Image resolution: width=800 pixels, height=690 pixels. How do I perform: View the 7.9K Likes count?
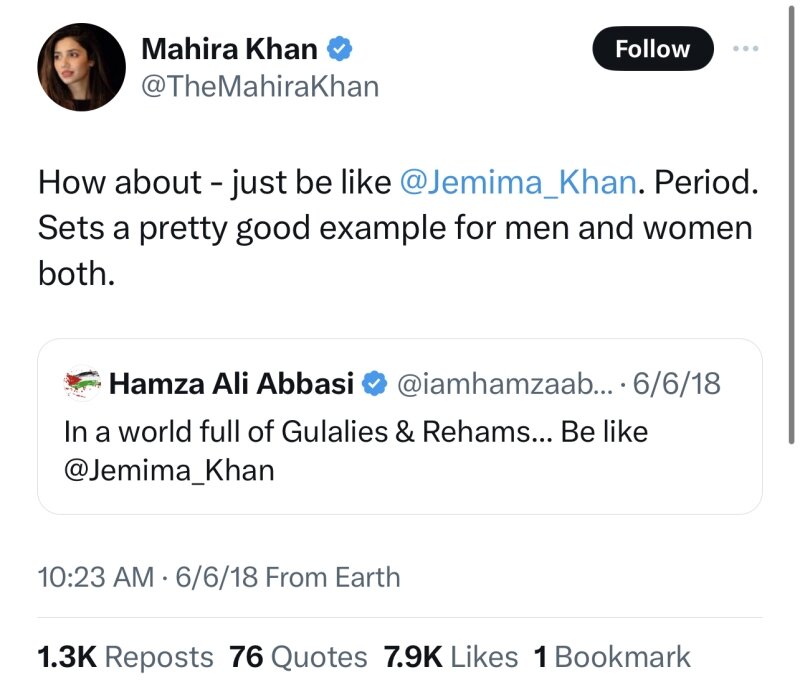coord(450,657)
